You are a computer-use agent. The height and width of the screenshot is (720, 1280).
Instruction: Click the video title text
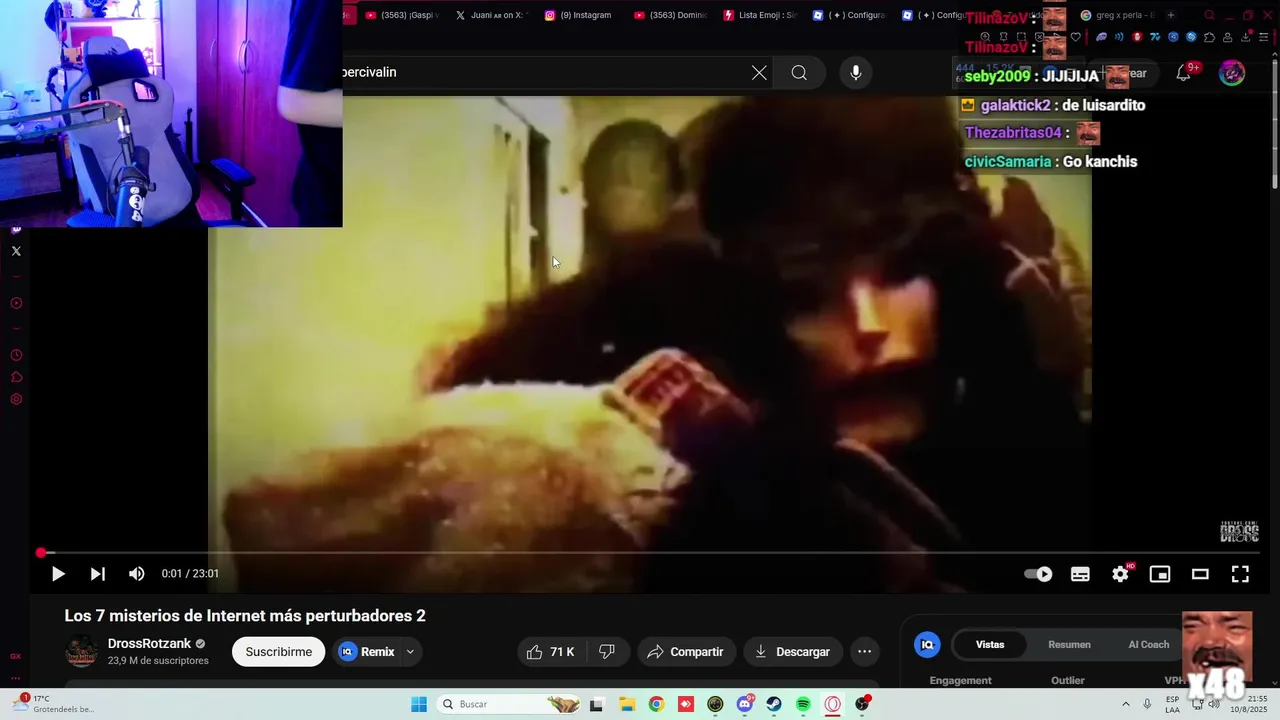[245, 616]
